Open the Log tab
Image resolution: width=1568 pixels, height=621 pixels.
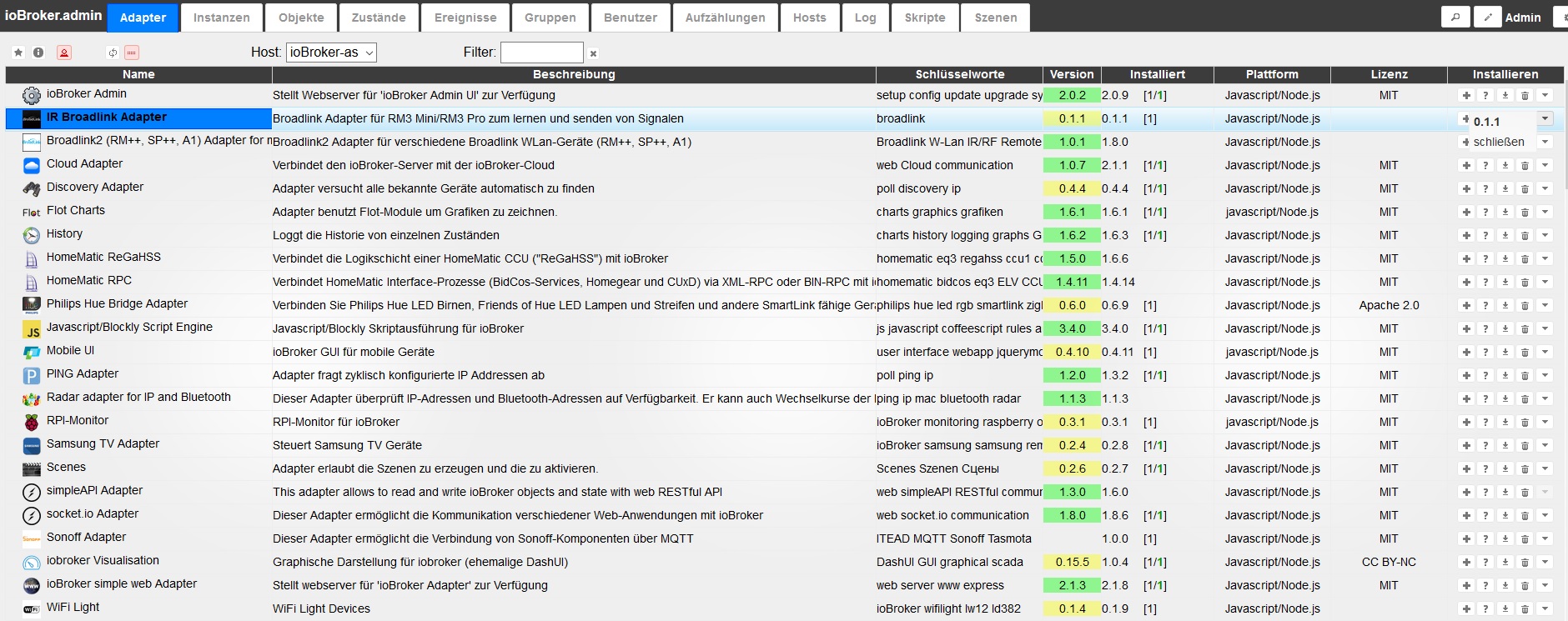[865, 18]
